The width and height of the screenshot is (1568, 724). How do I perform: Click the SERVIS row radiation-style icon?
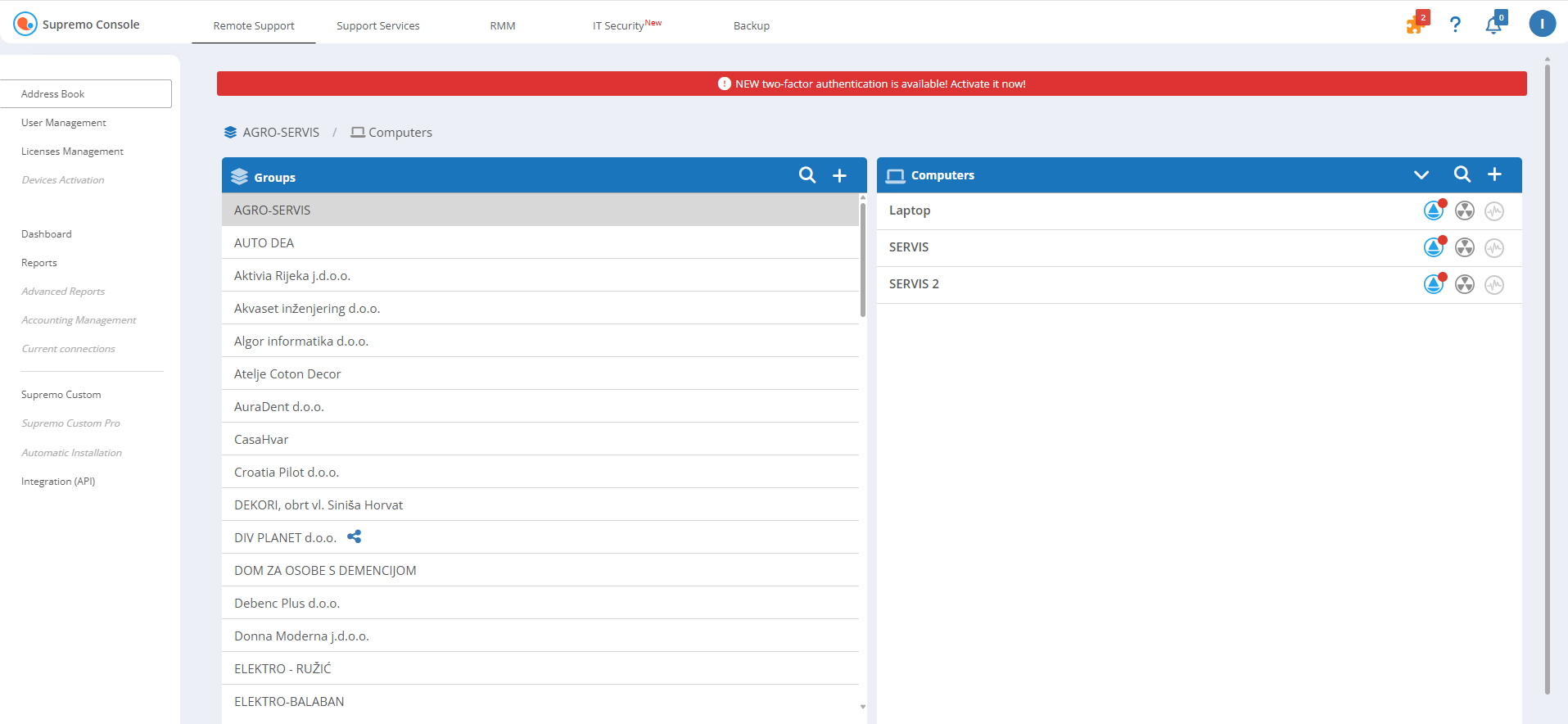point(1465,248)
